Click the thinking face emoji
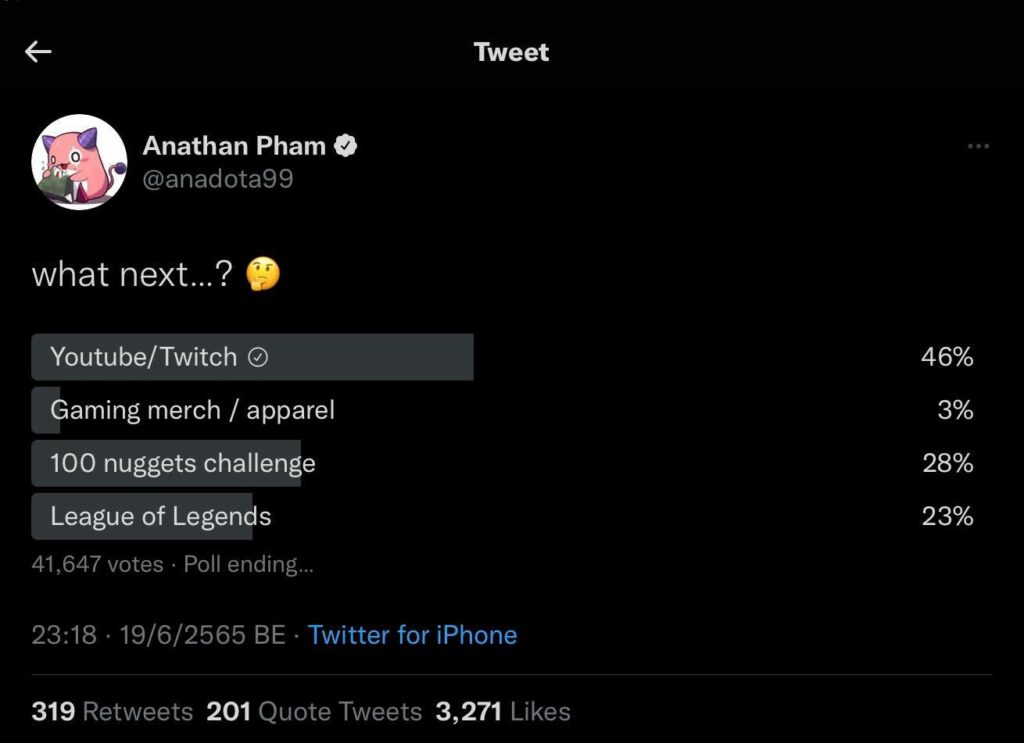1024x743 pixels. (262, 275)
